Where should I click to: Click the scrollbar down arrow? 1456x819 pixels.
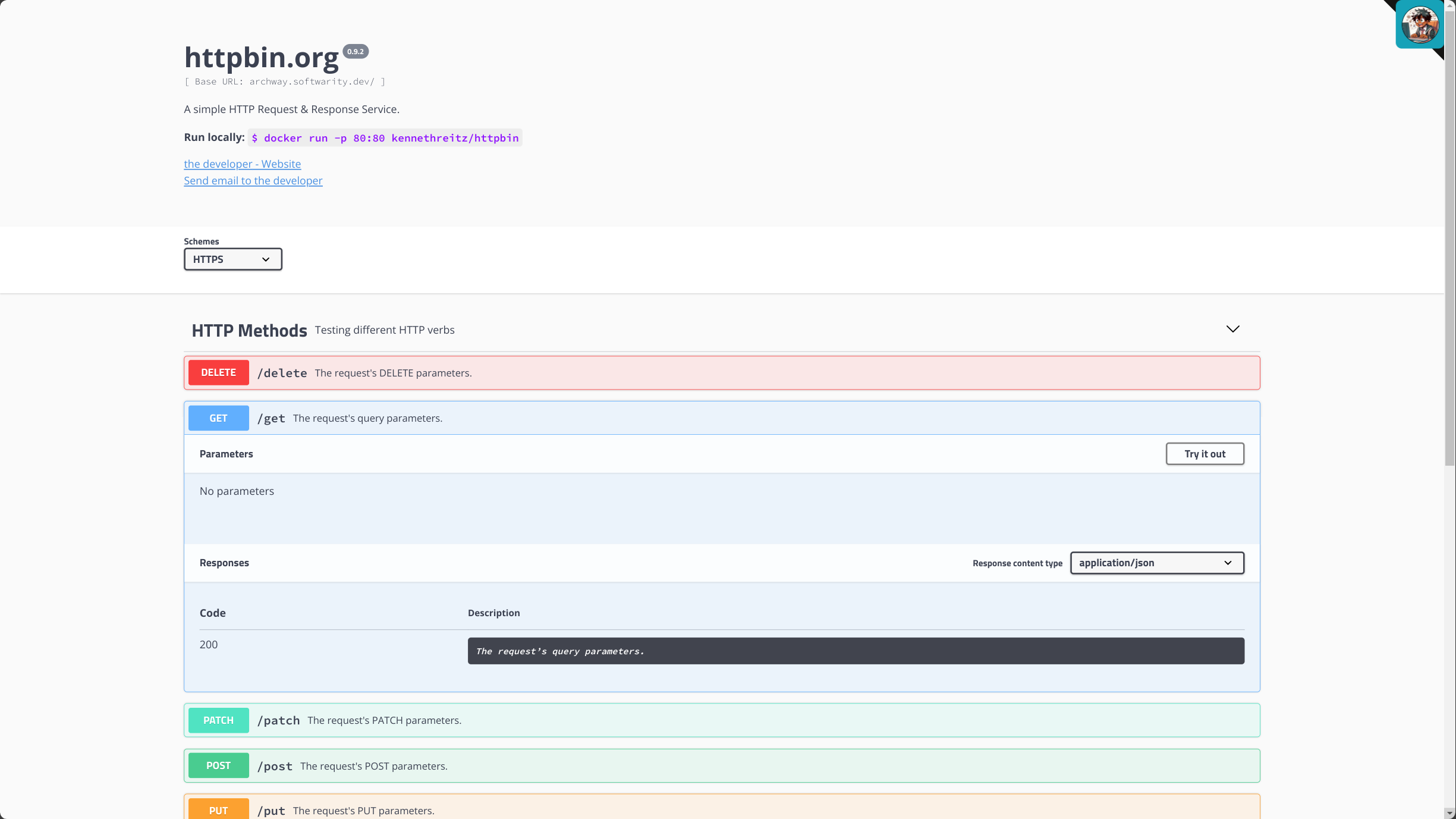(x=1449, y=813)
